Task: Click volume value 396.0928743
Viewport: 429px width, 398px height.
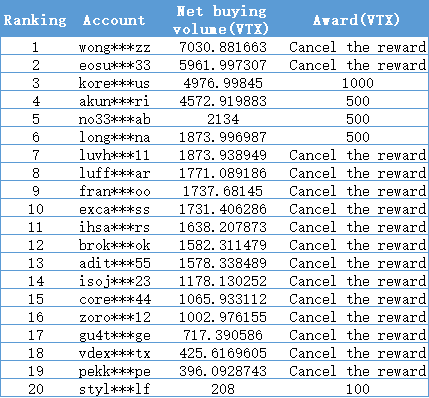Action: [x=223, y=371]
